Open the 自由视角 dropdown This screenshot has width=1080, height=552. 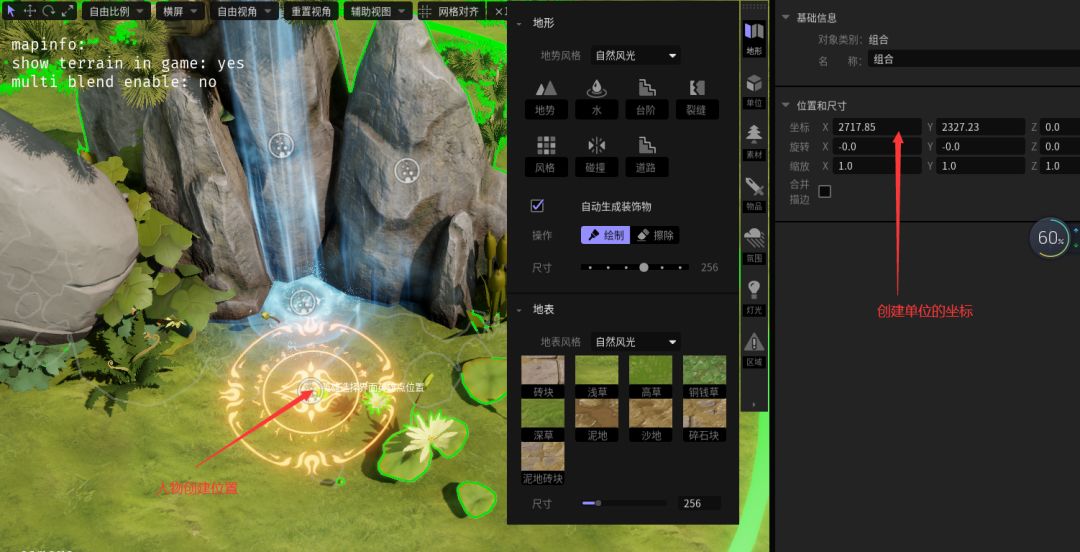244,11
